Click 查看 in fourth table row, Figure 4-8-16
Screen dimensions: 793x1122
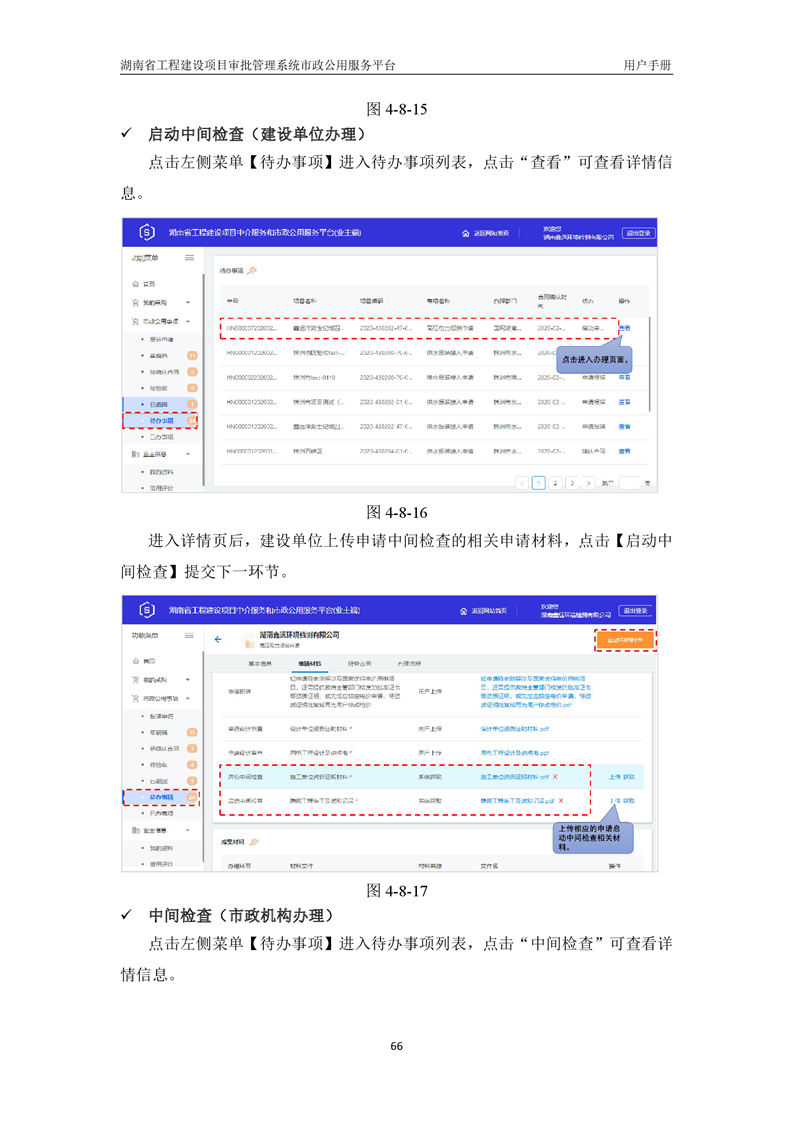pos(624,402)
